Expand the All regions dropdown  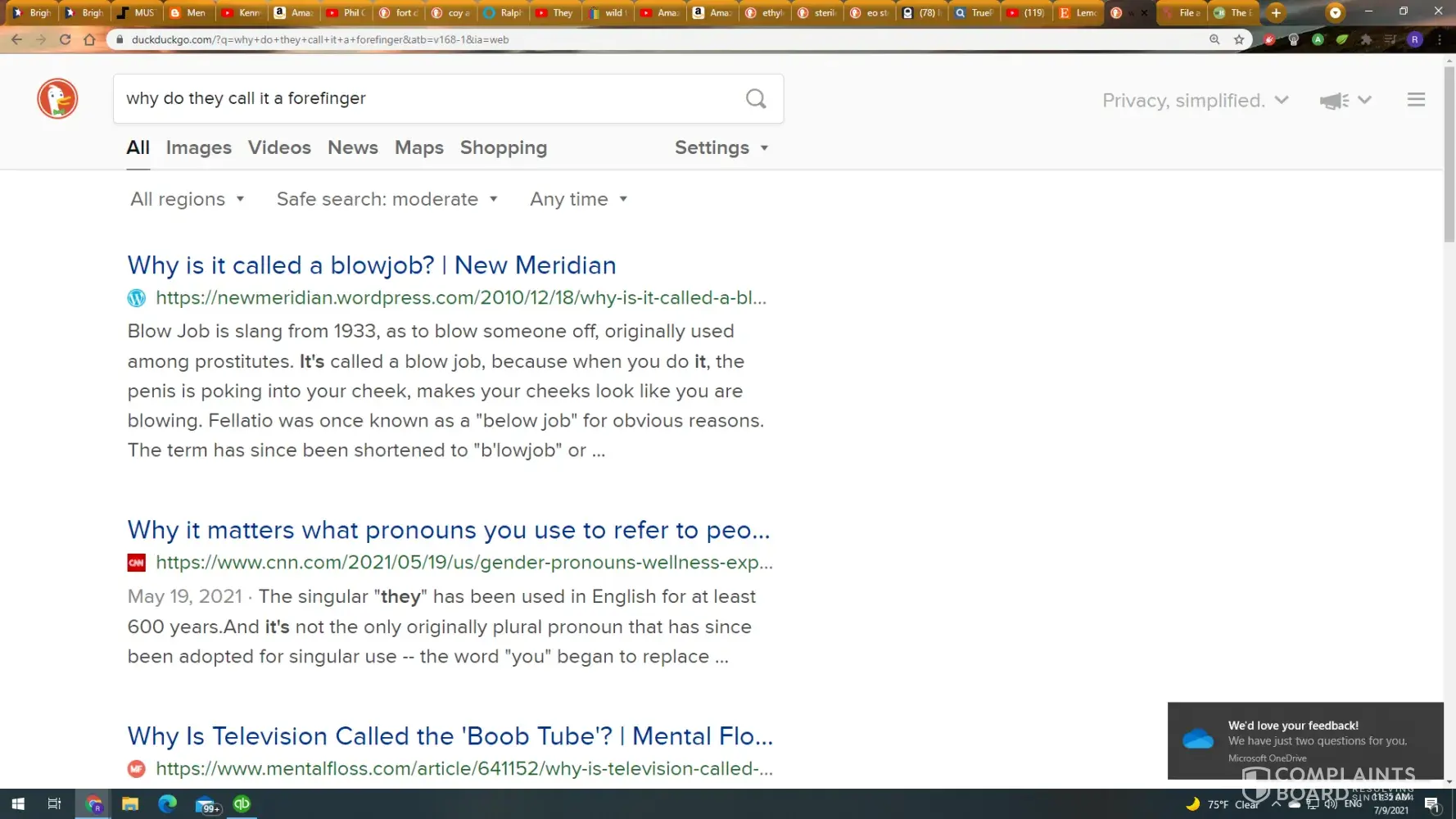point(188,199)
